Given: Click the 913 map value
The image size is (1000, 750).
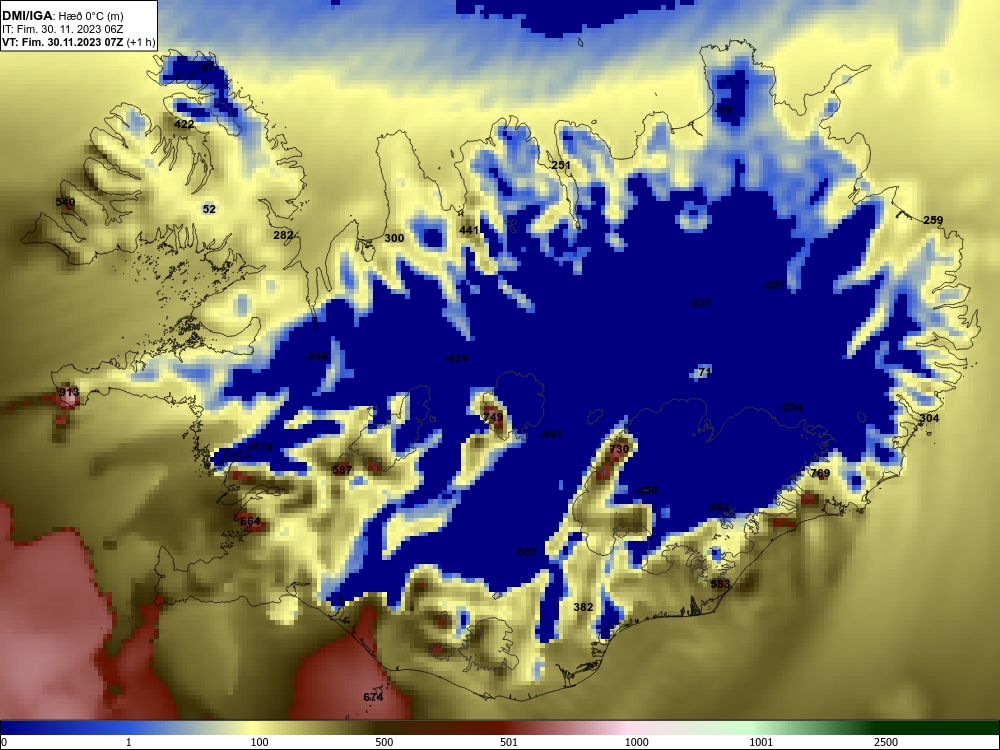Looking at the screenshot, I should tap(69, 392).
